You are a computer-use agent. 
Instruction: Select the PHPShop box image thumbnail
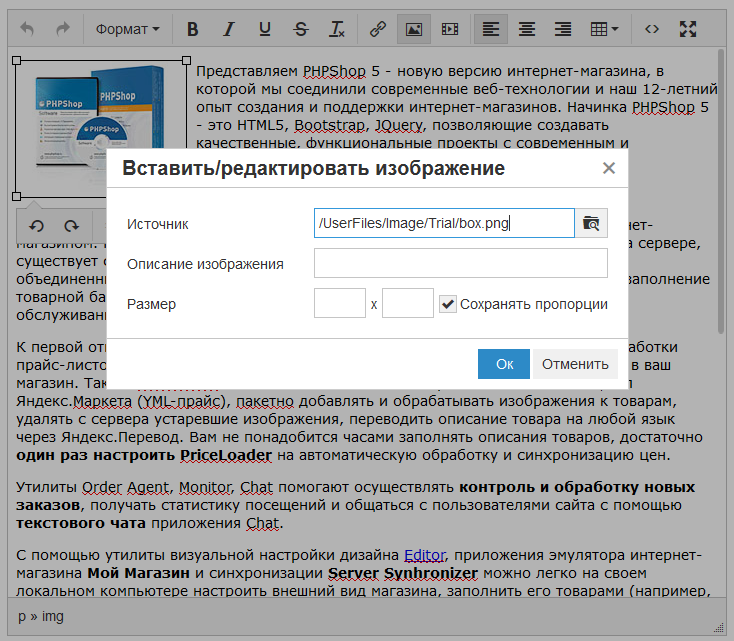pos(101,128)
